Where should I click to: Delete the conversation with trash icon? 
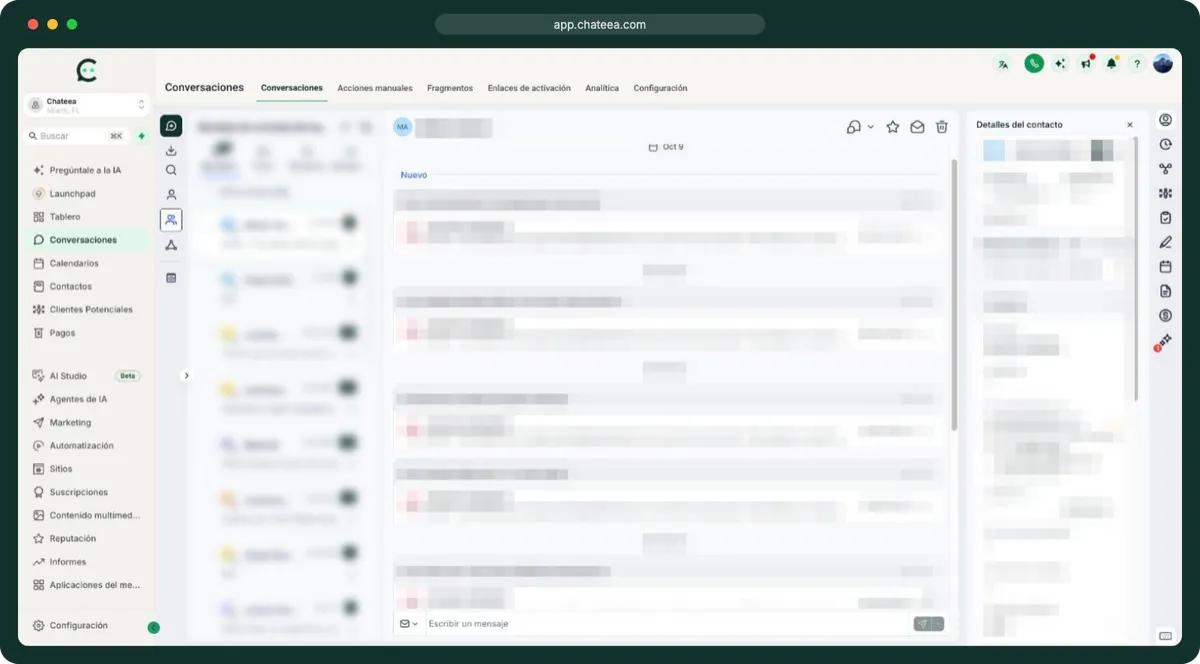(941, 127)
